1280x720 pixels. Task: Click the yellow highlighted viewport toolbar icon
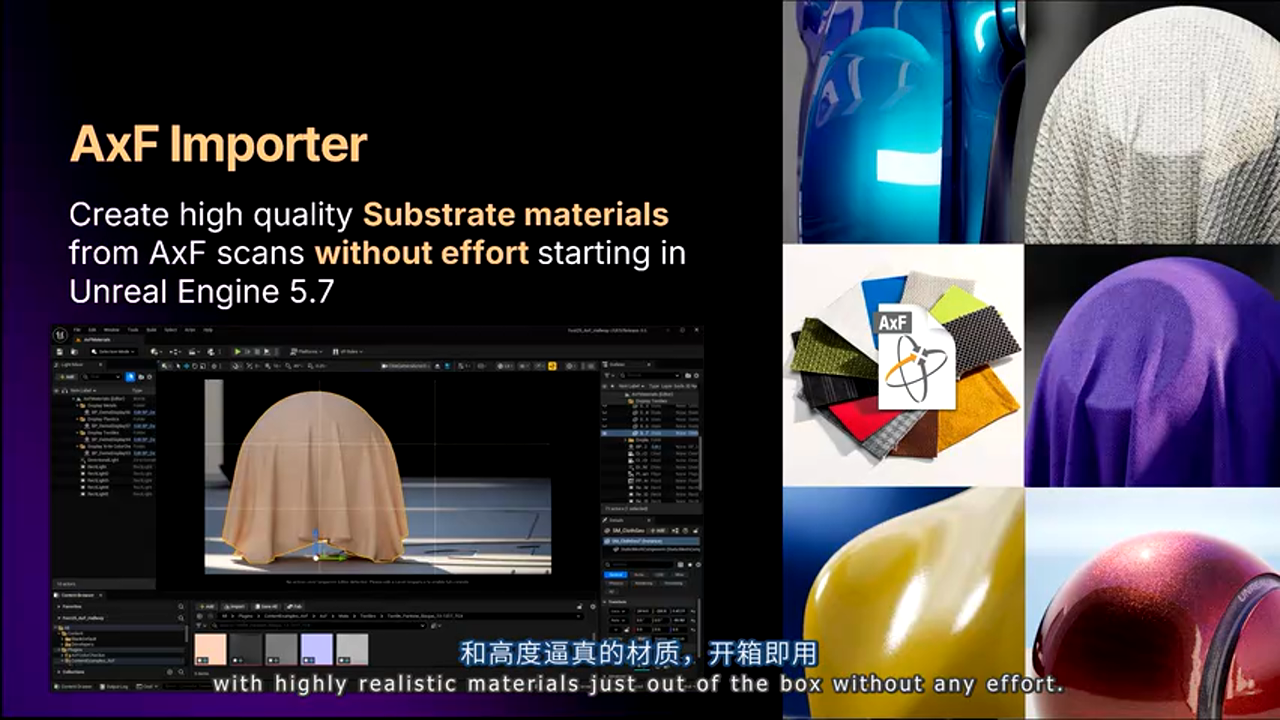[x=552, y=366]
